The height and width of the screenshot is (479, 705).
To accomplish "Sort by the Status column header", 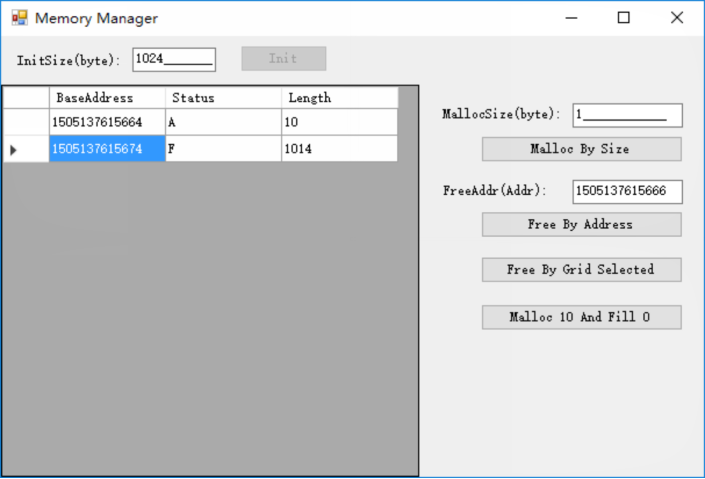I will (x=223, y=98).
